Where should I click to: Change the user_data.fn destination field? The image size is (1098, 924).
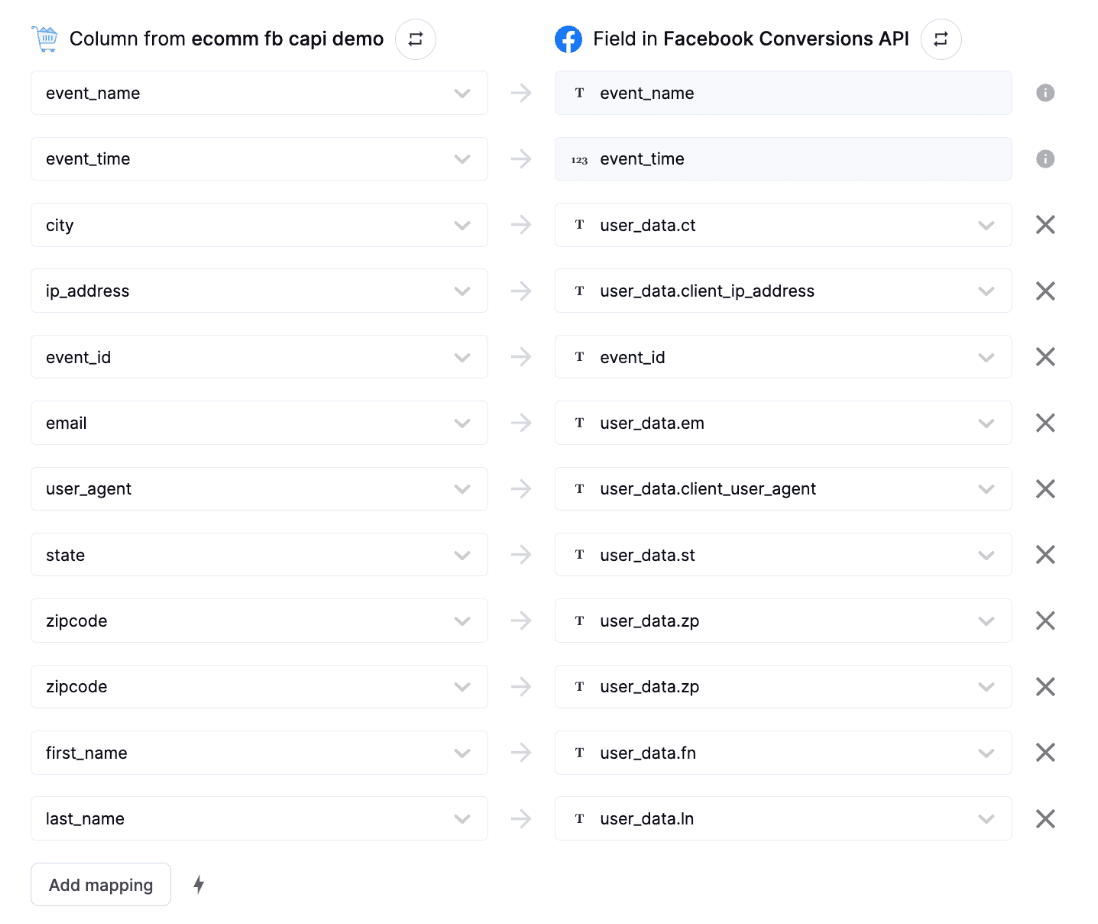coord(783,753)
